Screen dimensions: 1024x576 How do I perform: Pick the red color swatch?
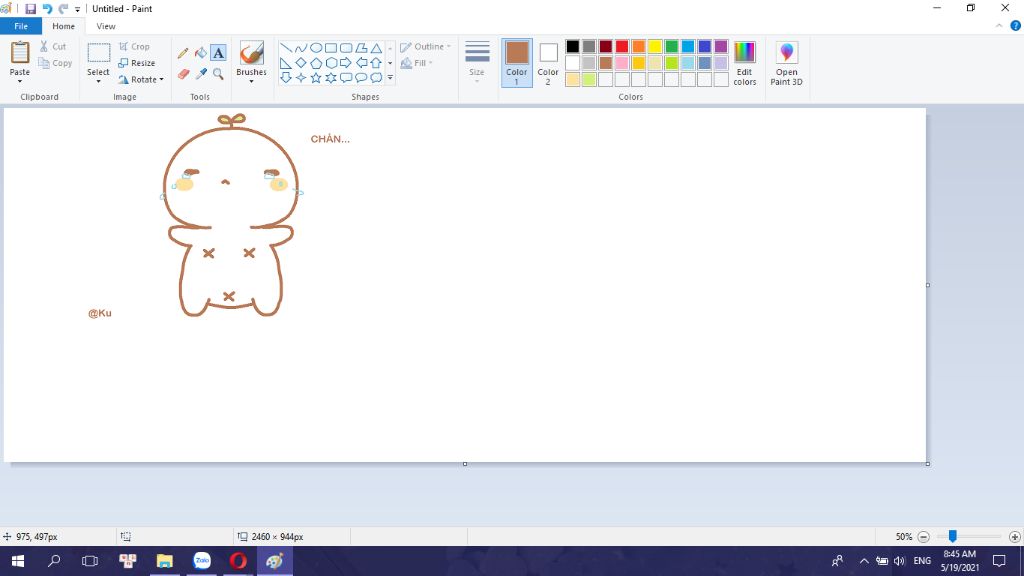(x=622, y=46)
